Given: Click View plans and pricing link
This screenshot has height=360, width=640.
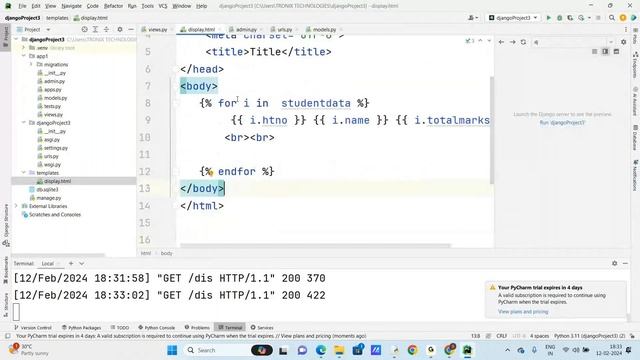Looking at the screenshot, I should click(x=523, y=311).
